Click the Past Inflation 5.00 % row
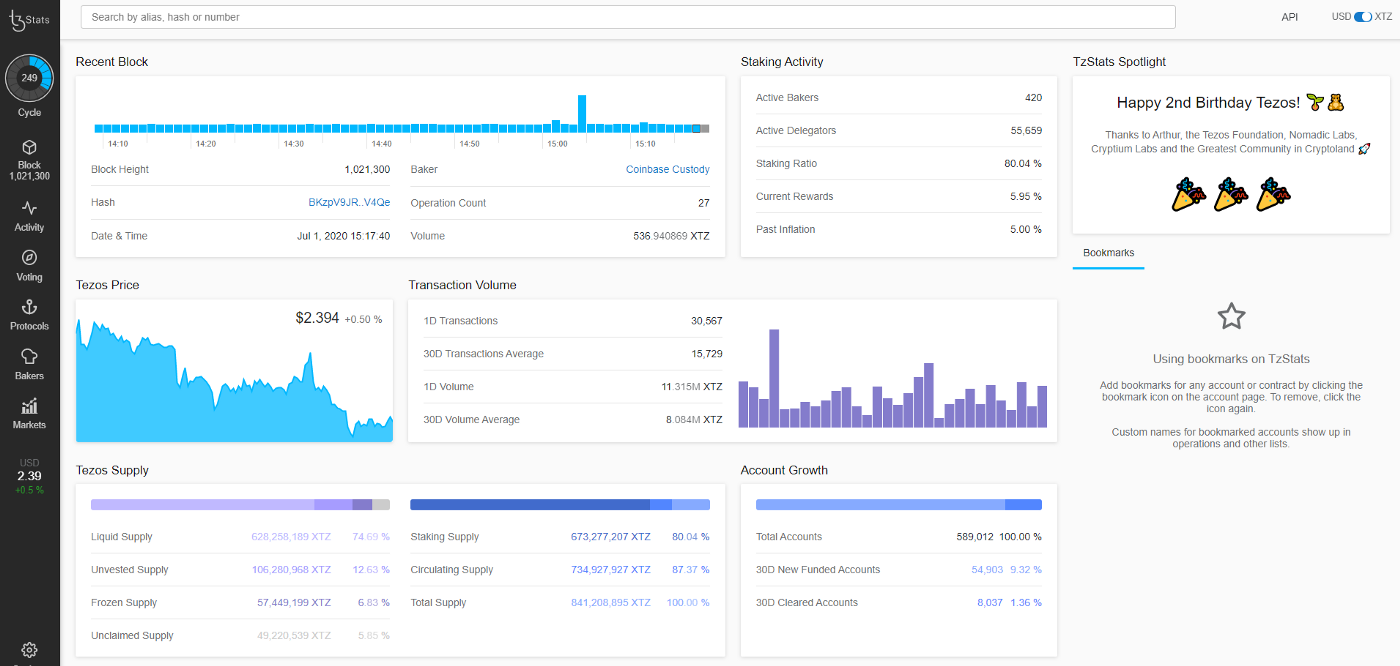This screenshot has width=1400, height=666. tap(899, 230)
